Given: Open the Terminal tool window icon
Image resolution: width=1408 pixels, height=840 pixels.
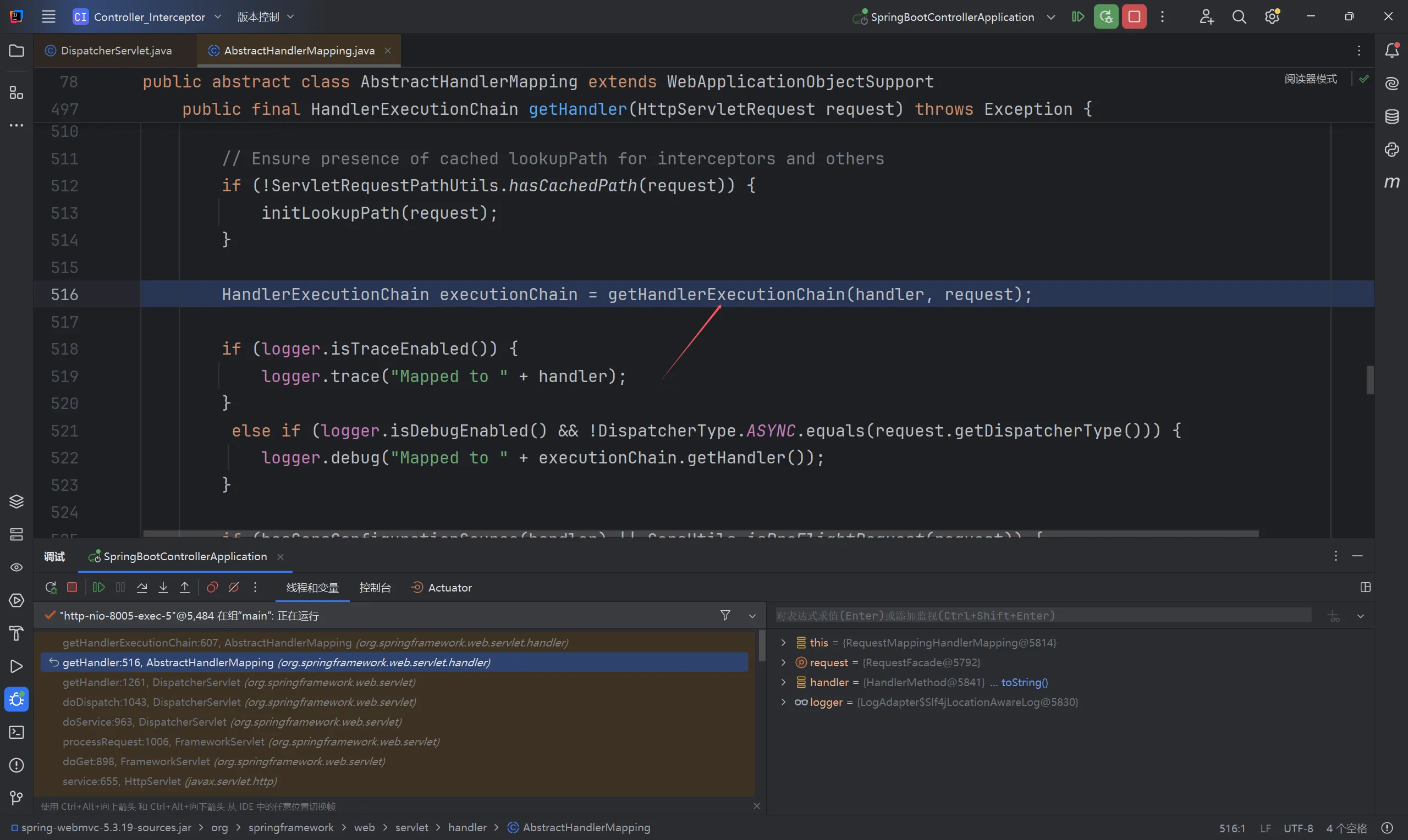Looking at the screenshot, I should 16,732.
